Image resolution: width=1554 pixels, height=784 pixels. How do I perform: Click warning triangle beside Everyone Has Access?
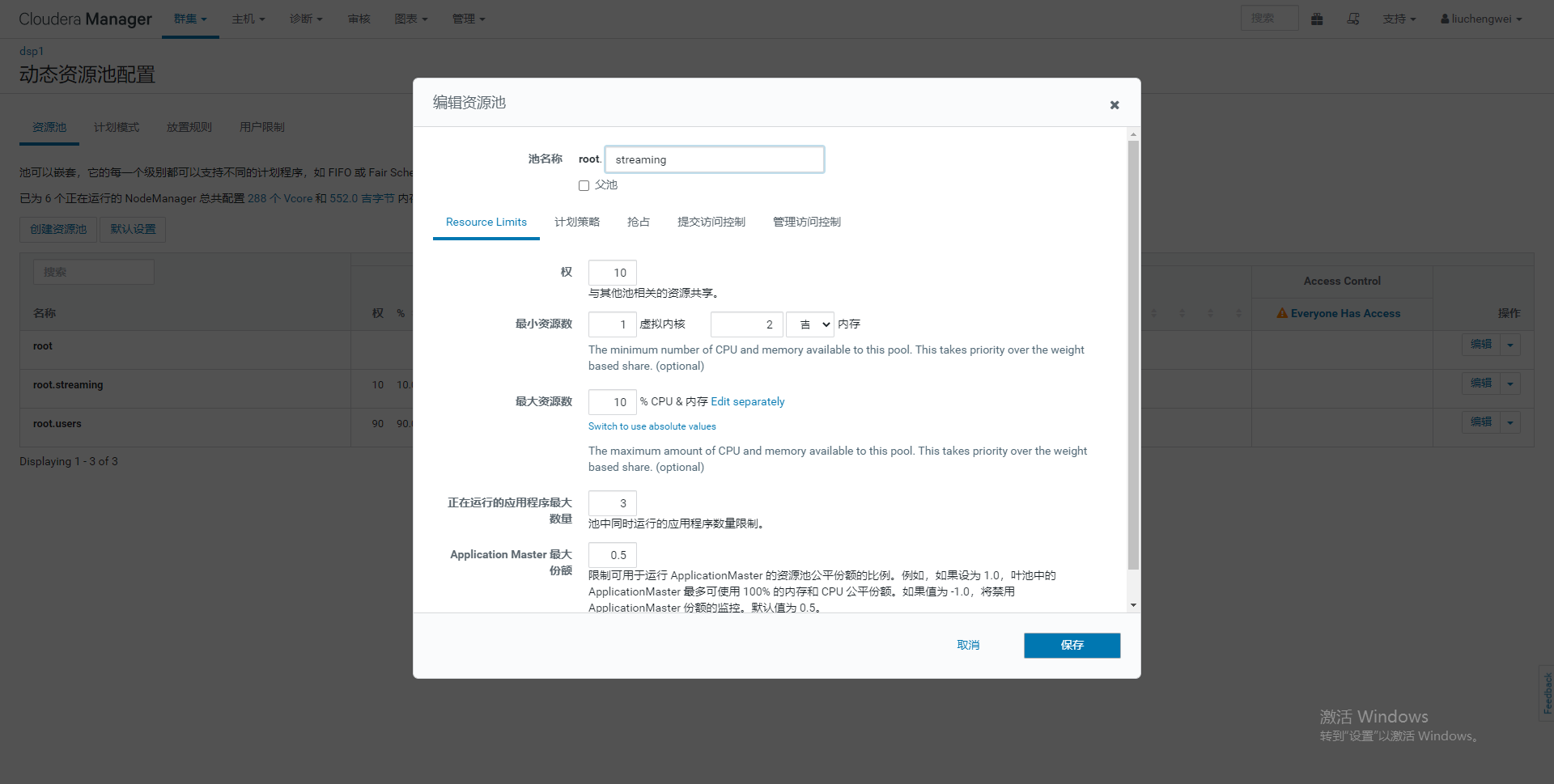point(1282,313)
